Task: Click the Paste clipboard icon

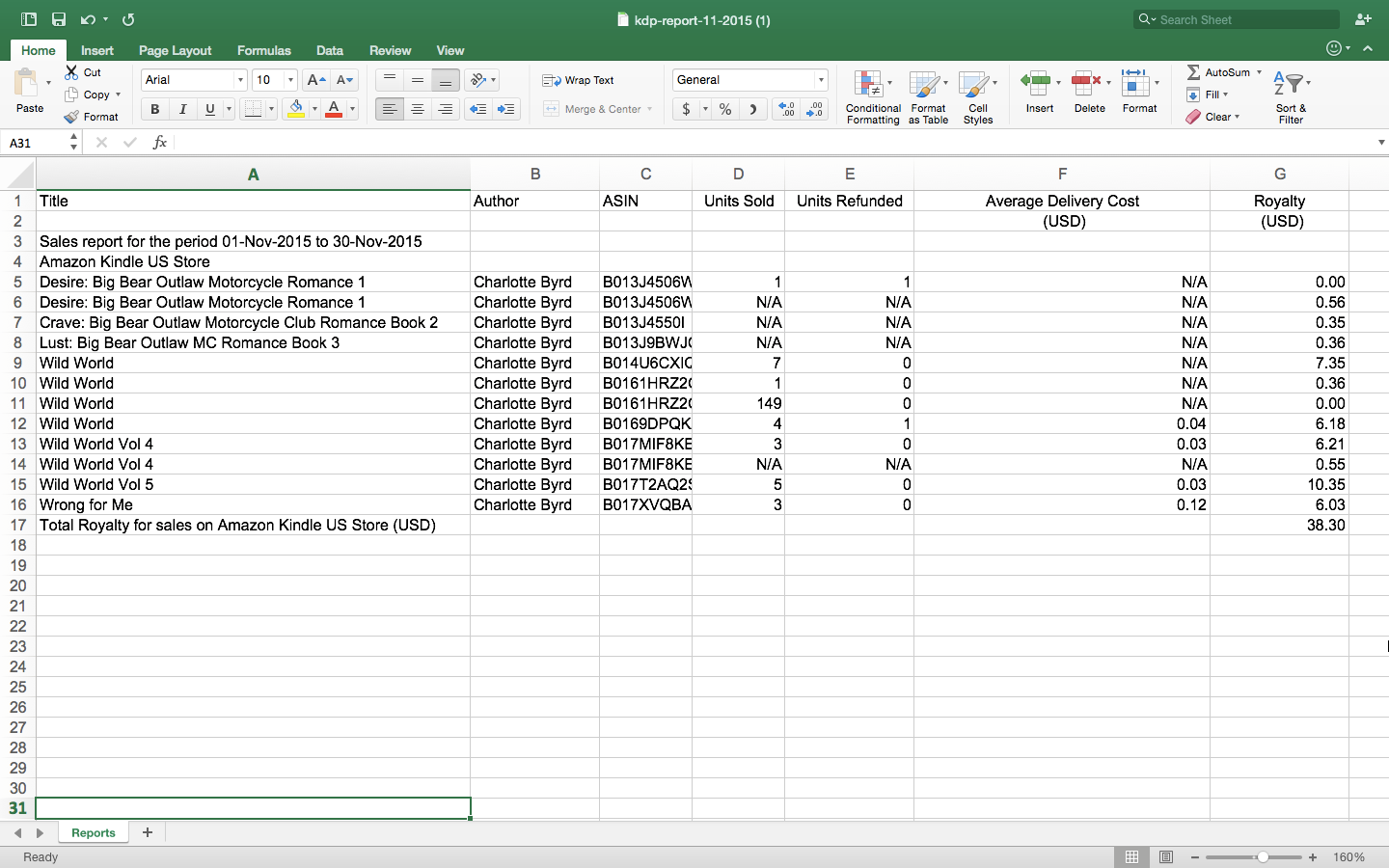Action: click(27, 83)
